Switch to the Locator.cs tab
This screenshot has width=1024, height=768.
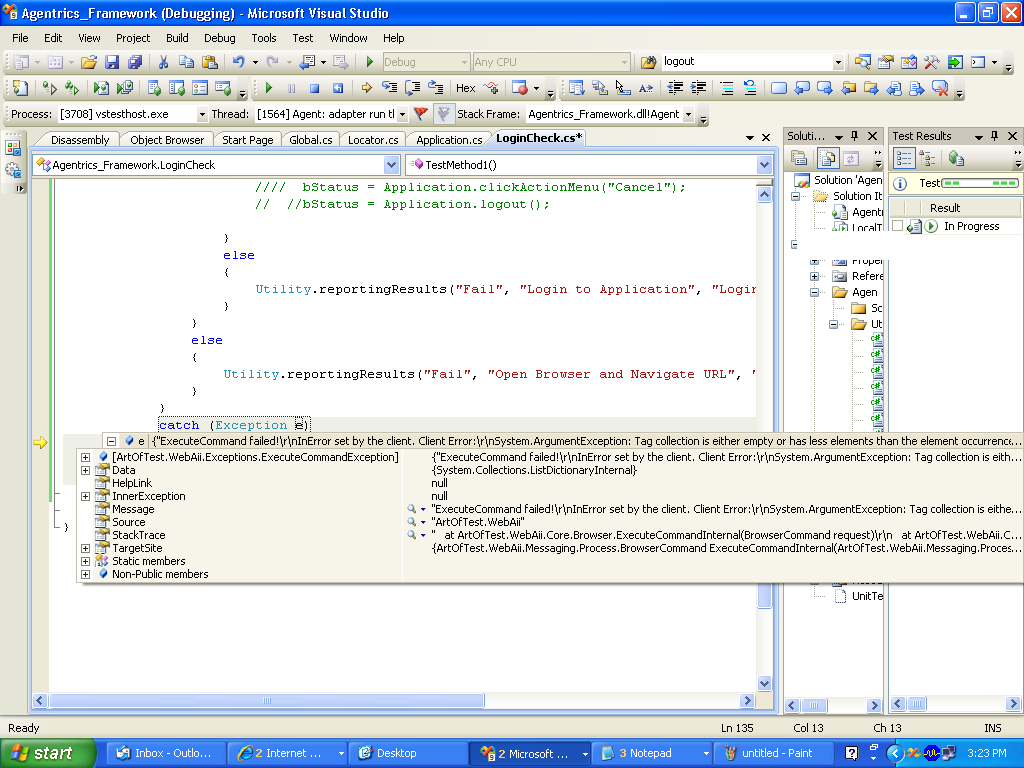(x=373, y=140)
